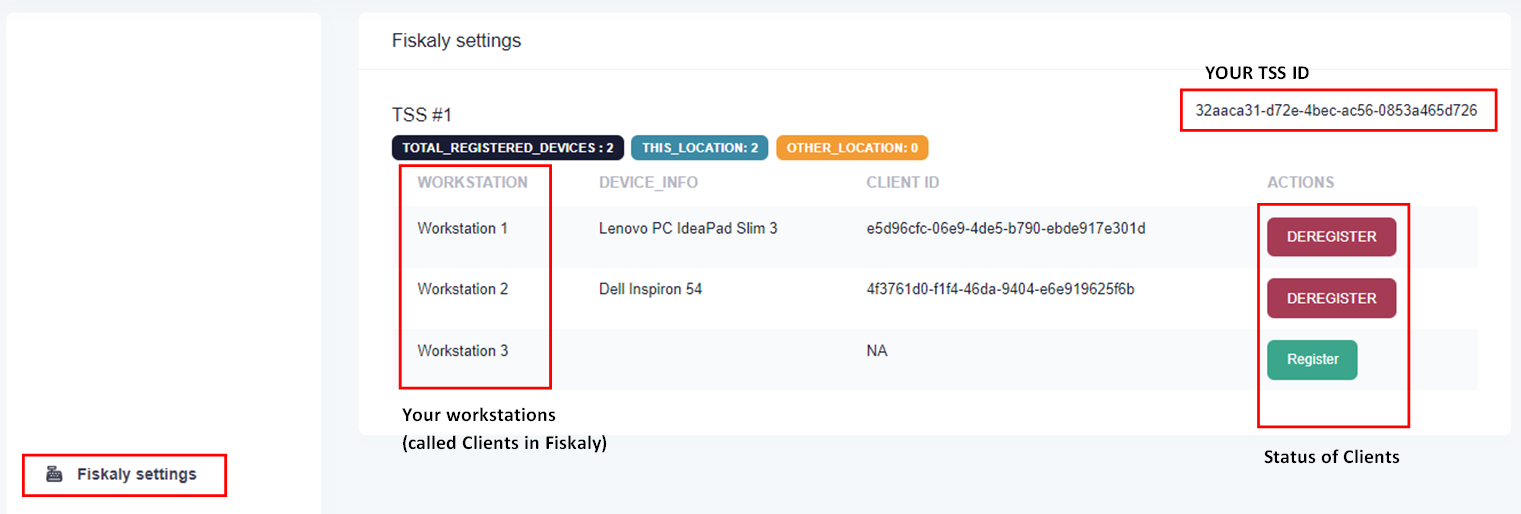This screenshot has height=514, width=1521.
Task: Click the WORKSTATION column header
Action: pos(472,183)
